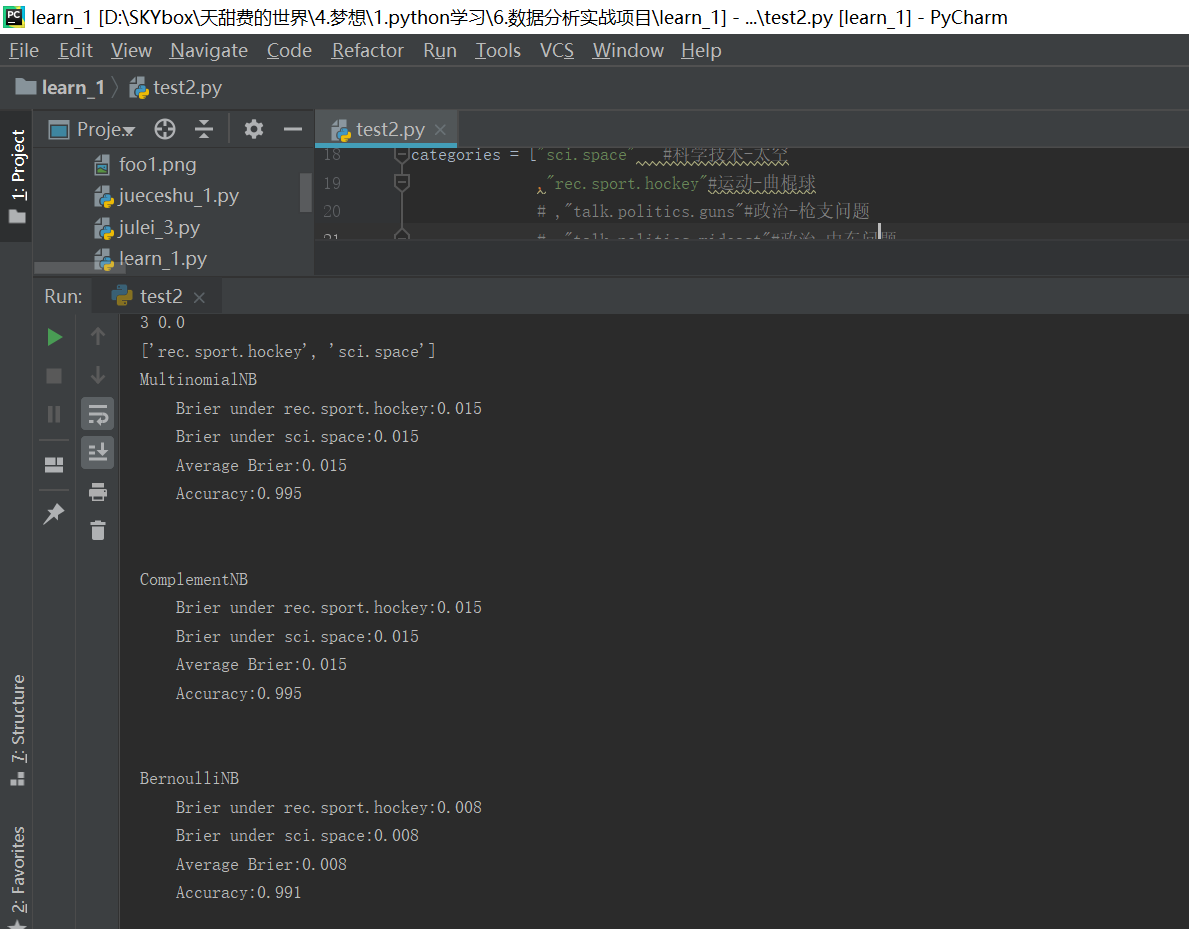Click 'Average Brier:0.008' in the output

[x=262, y=865]
